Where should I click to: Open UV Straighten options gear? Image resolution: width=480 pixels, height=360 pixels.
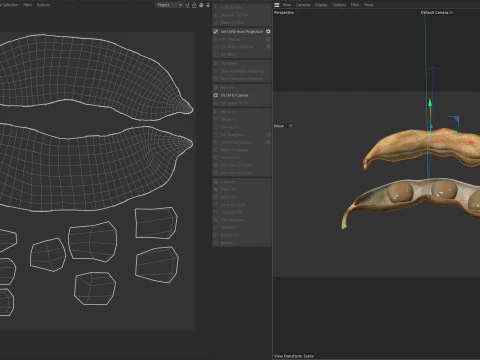(x=268, y=135)
